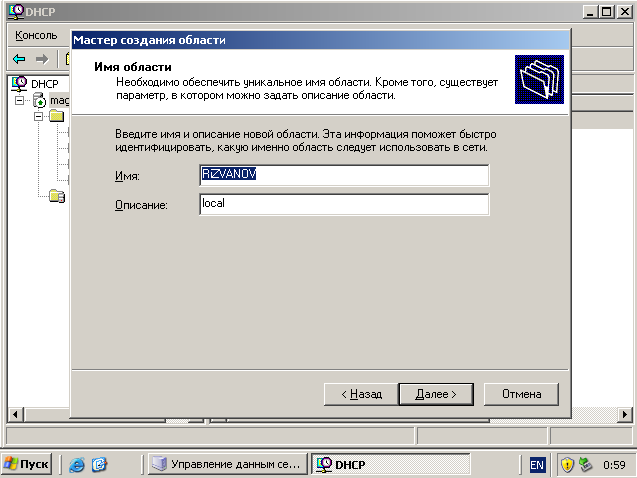Select the yellow folder node in tree
Viewport: 637px width, 478px height.
coord(56,117)
